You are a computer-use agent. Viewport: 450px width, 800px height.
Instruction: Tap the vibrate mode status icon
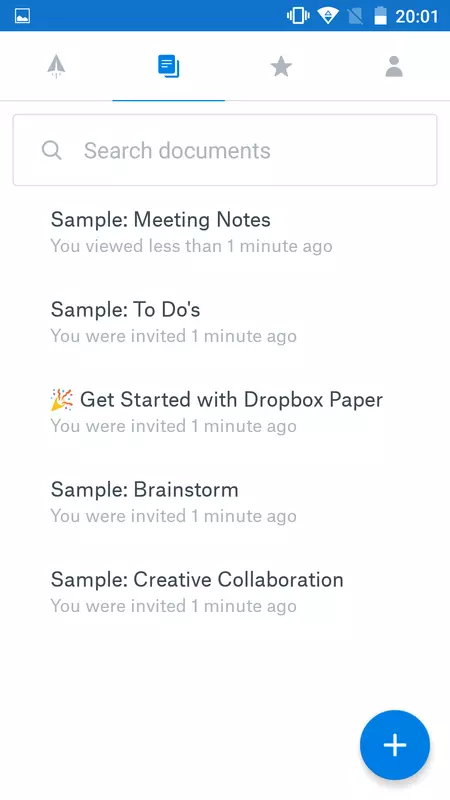[298, 16]
